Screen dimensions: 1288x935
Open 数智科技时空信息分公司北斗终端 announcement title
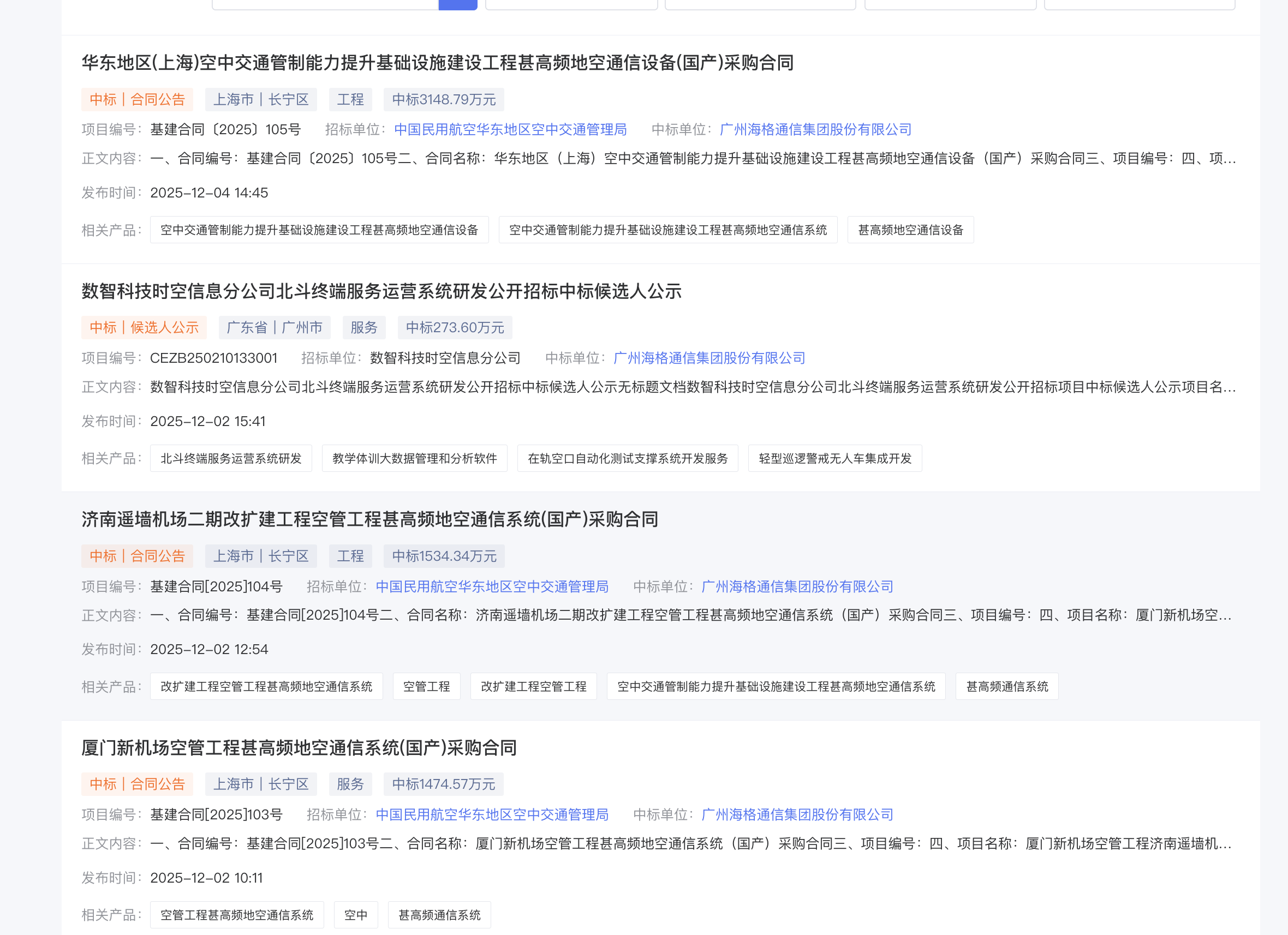point(381,291)
